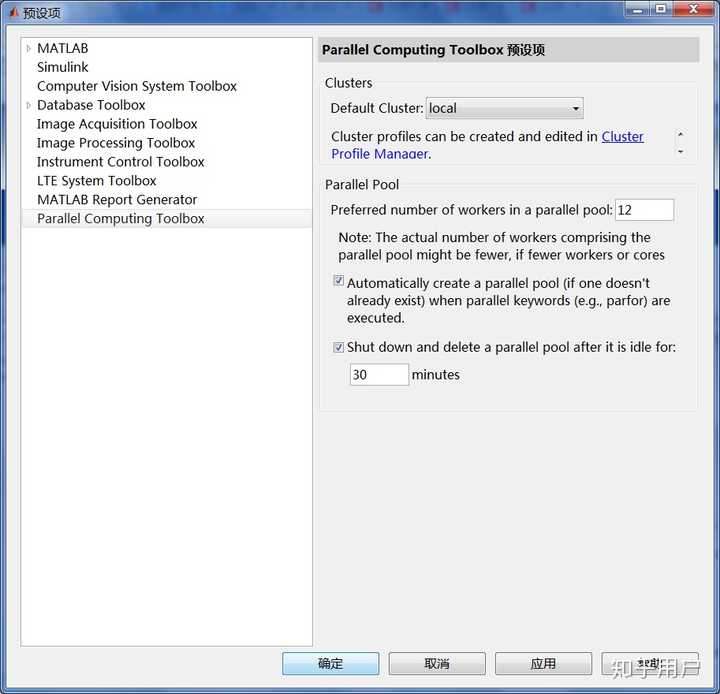
Task: Click the preferred number of workers field
Action: 644,210
